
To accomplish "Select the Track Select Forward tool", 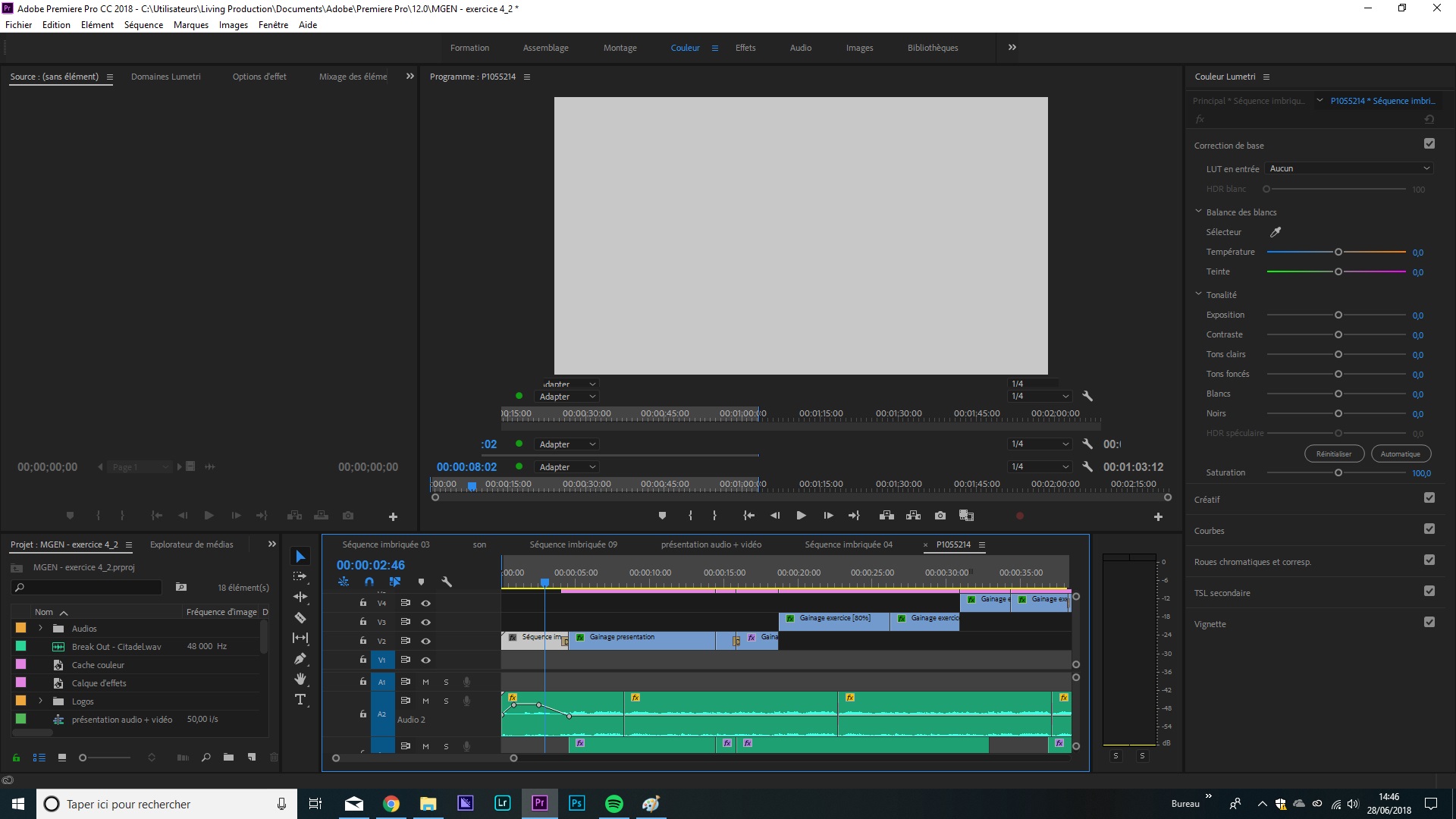I will tap(300, 576).
